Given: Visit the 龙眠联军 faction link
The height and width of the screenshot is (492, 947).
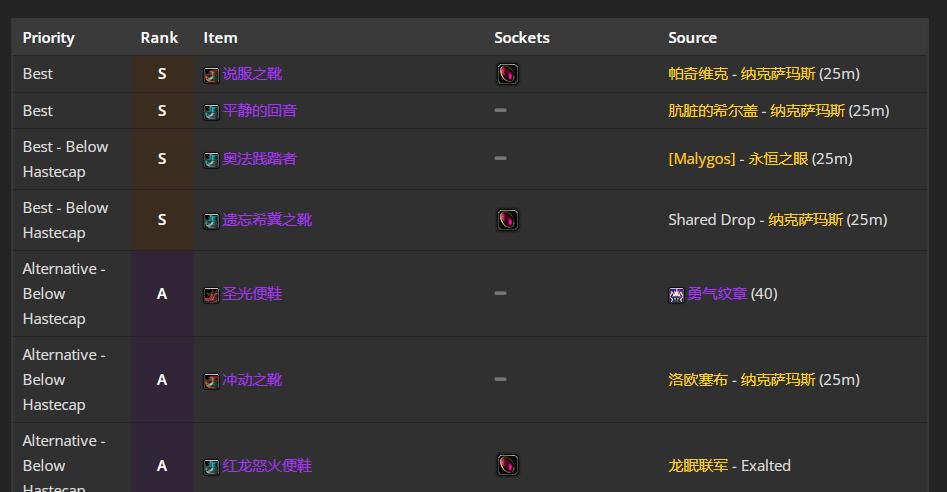Looking at the screenshot, I should [698, 465].
